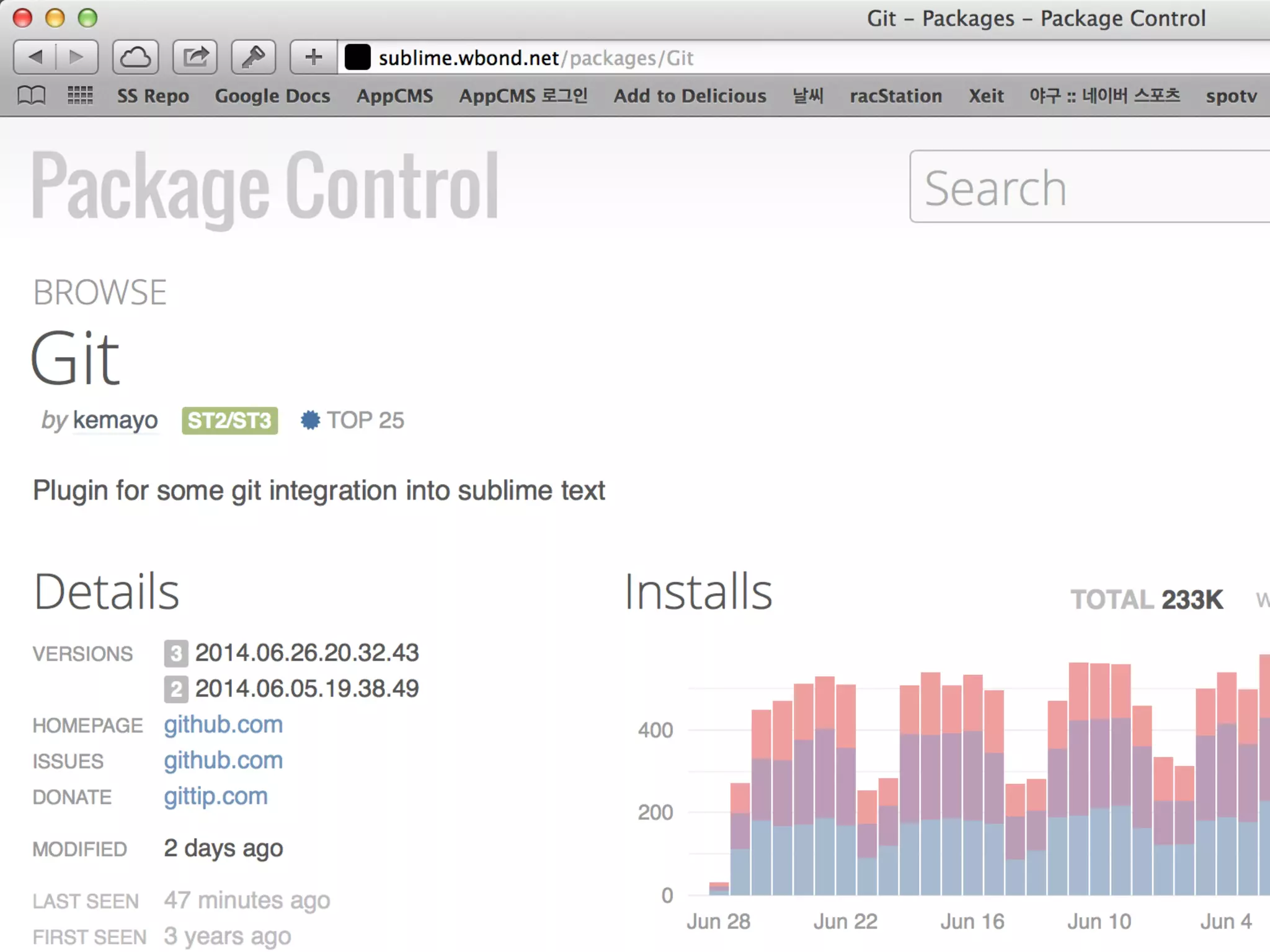Click the ST3 version number badge

pyautogui.click(x=176, y=653)
